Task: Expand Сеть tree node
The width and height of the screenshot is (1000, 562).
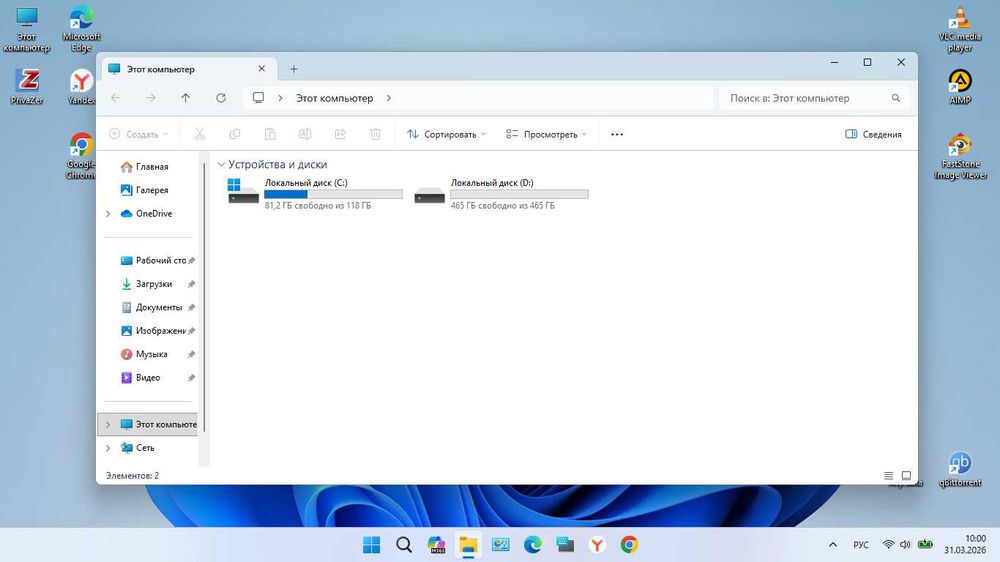Action: 108,448
